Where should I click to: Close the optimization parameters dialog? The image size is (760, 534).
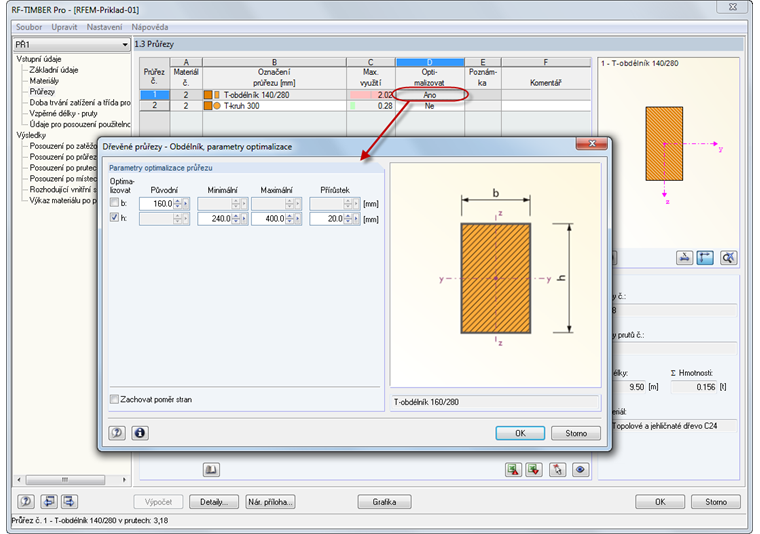pyautogui.click(x=592, y=143)
